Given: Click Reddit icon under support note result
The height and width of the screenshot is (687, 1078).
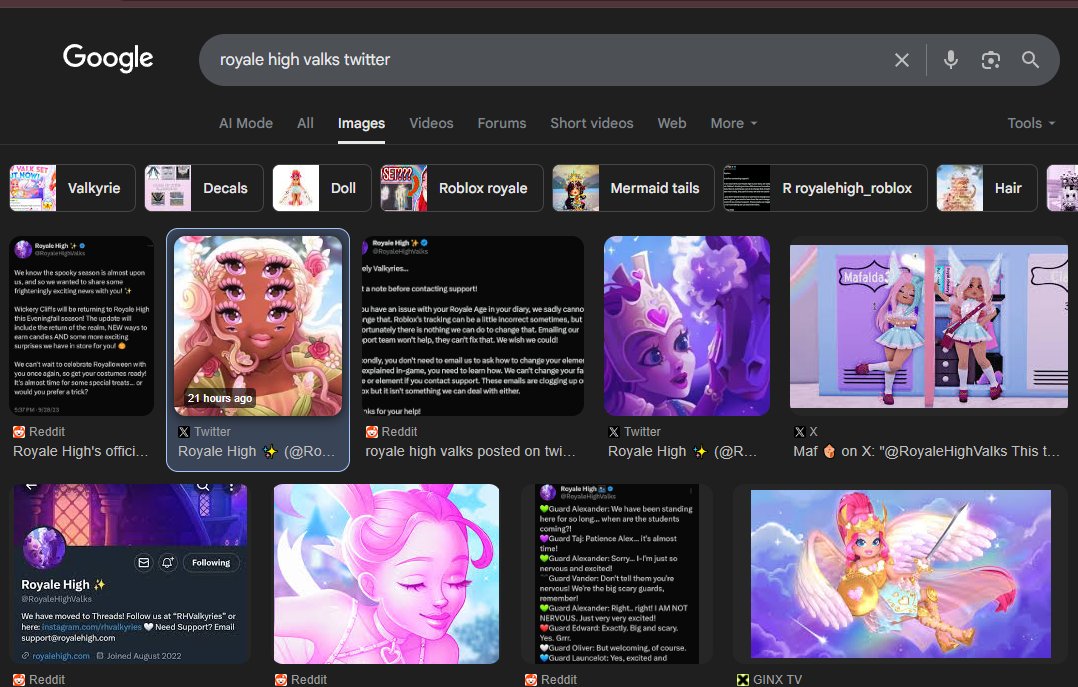Looking at the screenshot, I should [x=371, y=432].
